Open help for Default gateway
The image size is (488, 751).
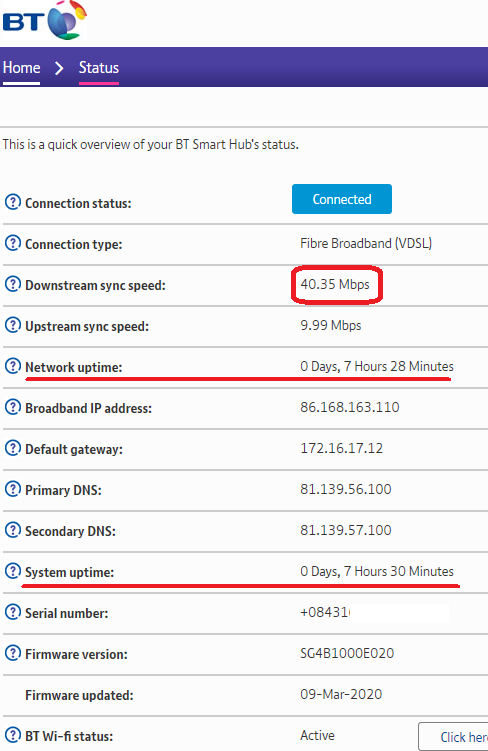(x=12, y=448)
